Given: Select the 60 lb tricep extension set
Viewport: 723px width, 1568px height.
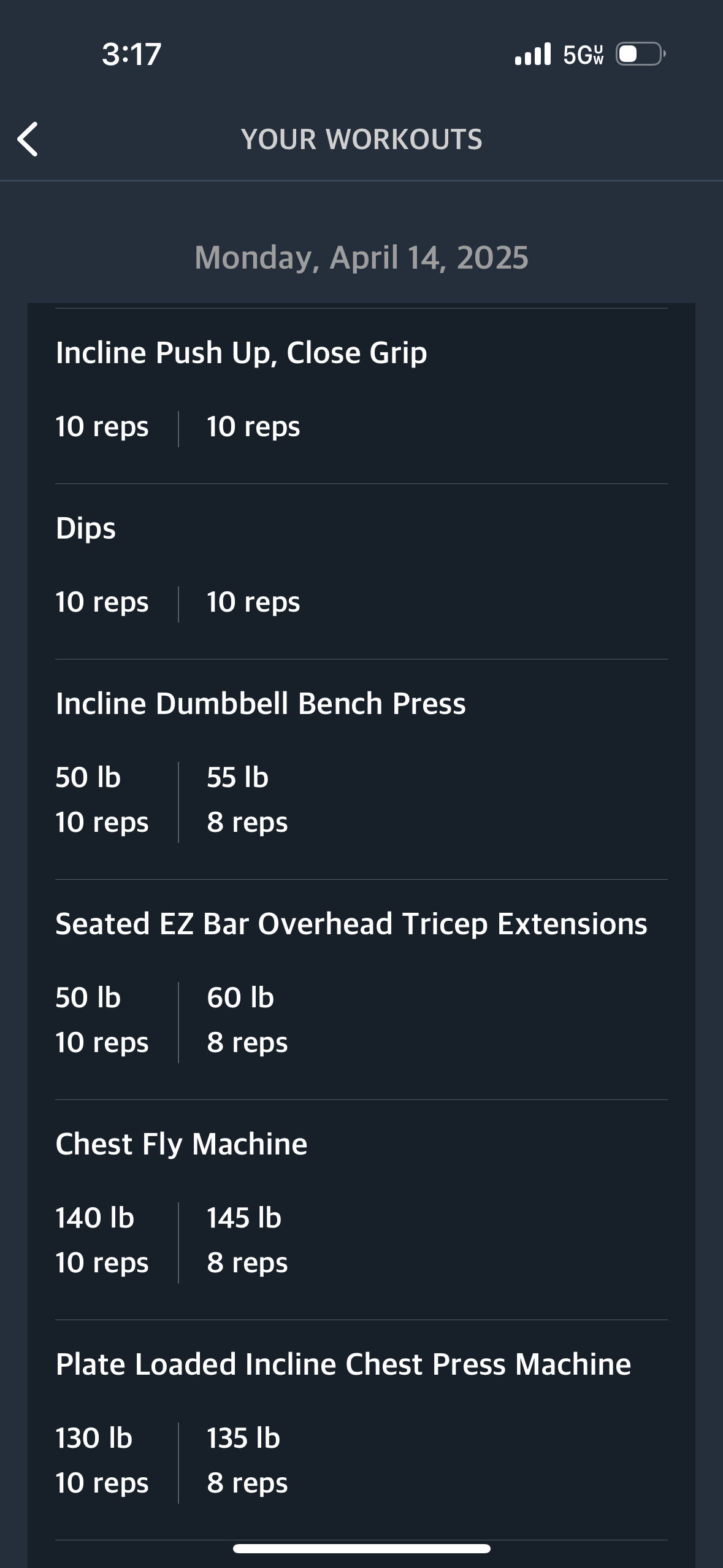Looking at the screenshot, I should pyautogui.click(x=247, y=1020).
